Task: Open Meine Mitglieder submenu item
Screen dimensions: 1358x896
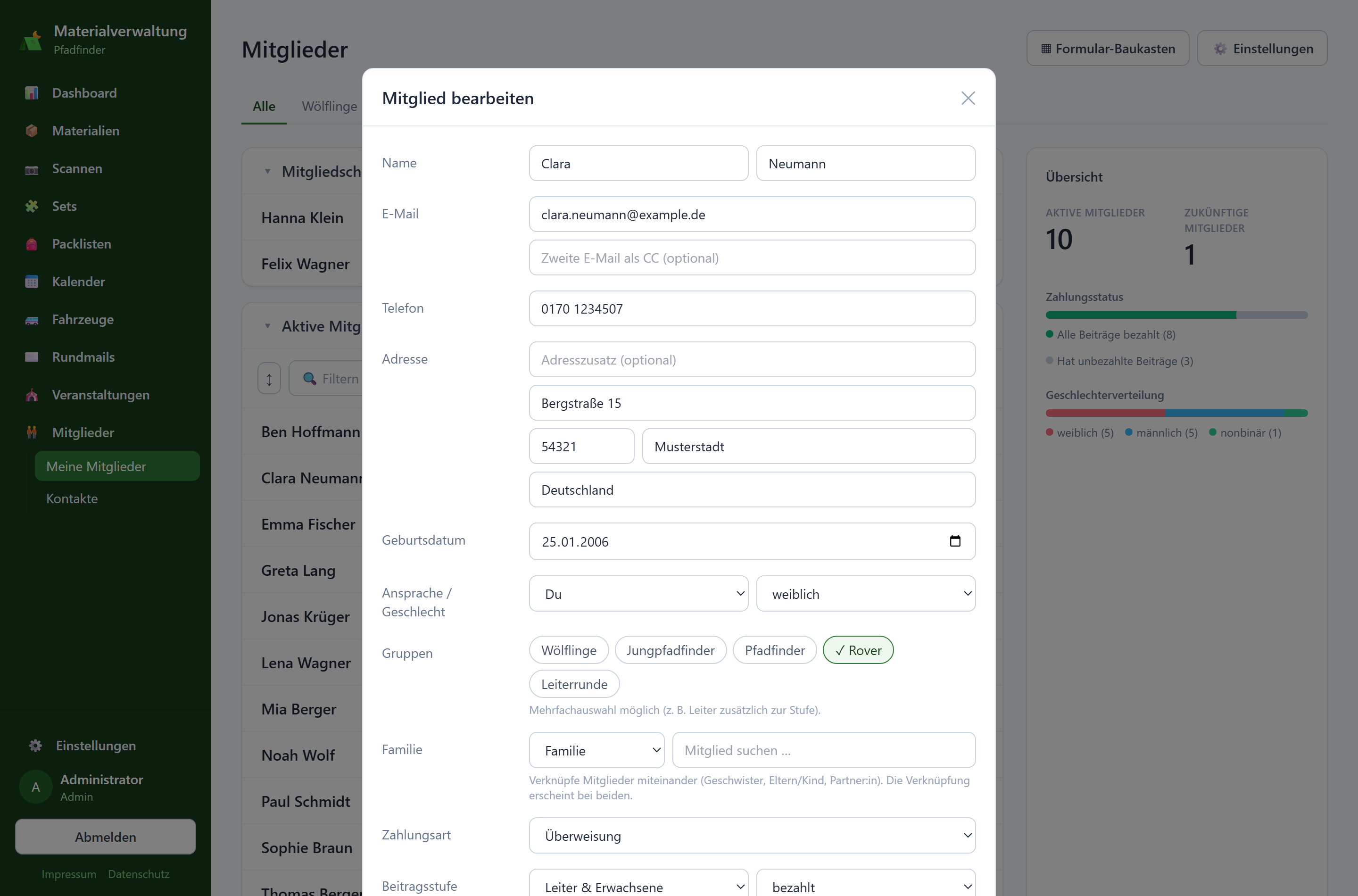Action: pos(117,466)
